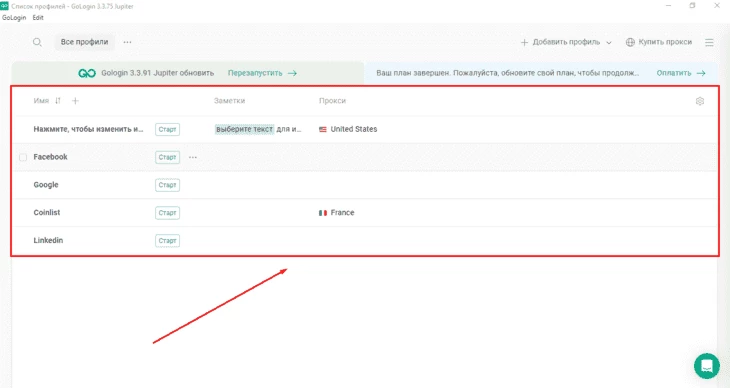Start the Coinlist profile with 'Старт'
The image size is (730, 388).
[x=168, y=213]
